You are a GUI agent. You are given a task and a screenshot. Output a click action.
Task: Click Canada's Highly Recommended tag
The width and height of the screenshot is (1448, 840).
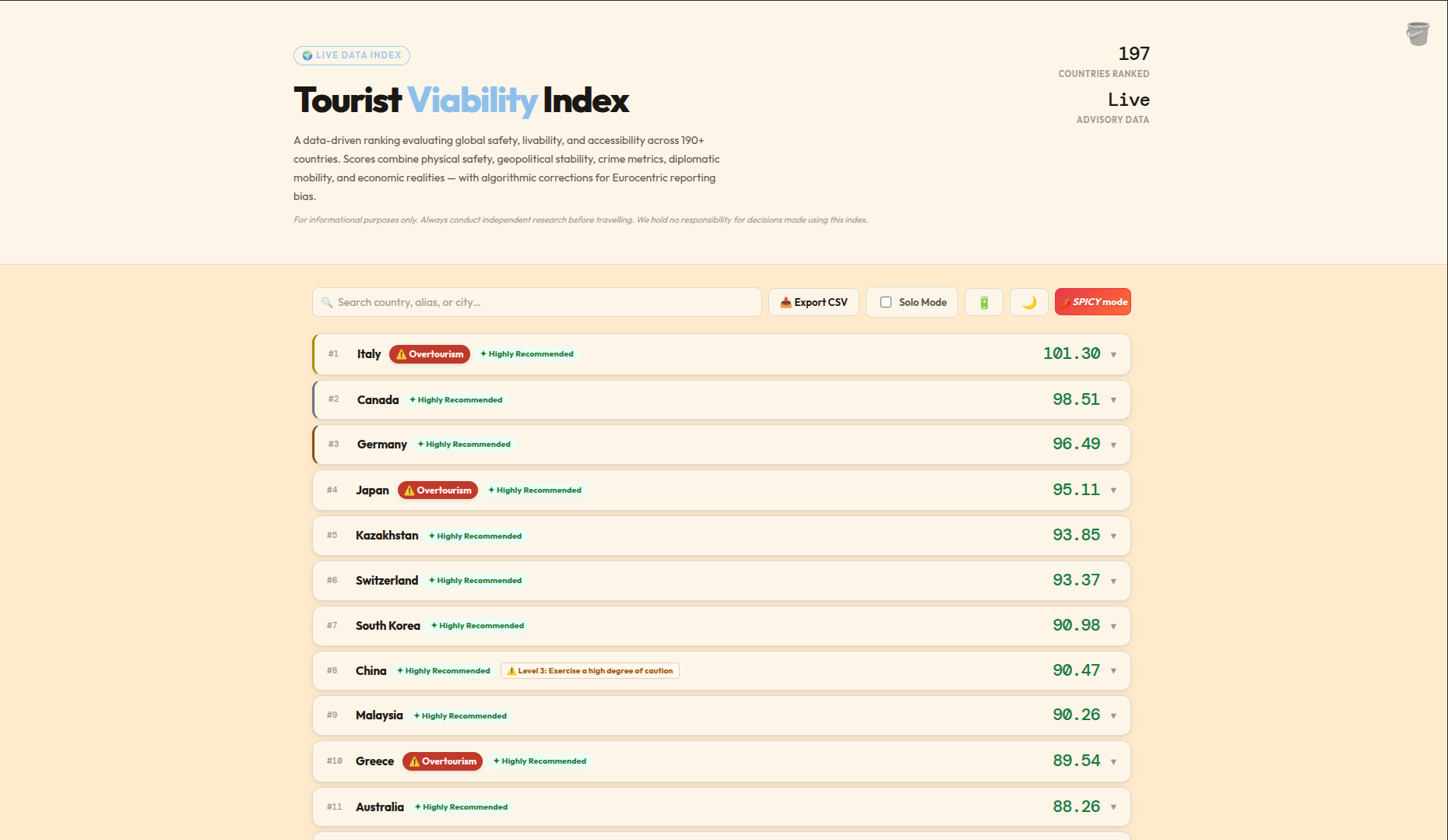click(456, 400)
